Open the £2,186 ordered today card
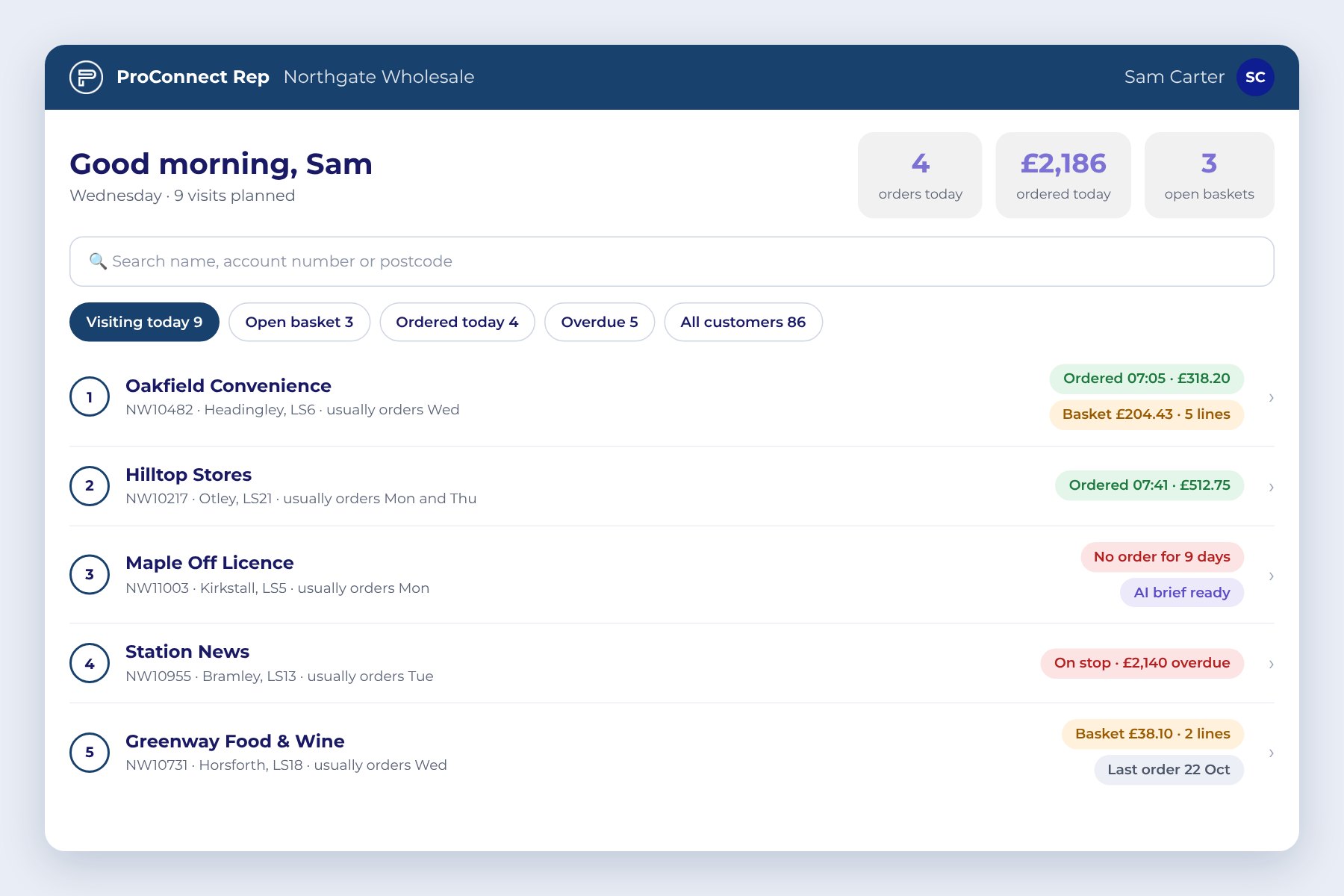The width and height of the screenshot is (1344, 896). 1063,175
